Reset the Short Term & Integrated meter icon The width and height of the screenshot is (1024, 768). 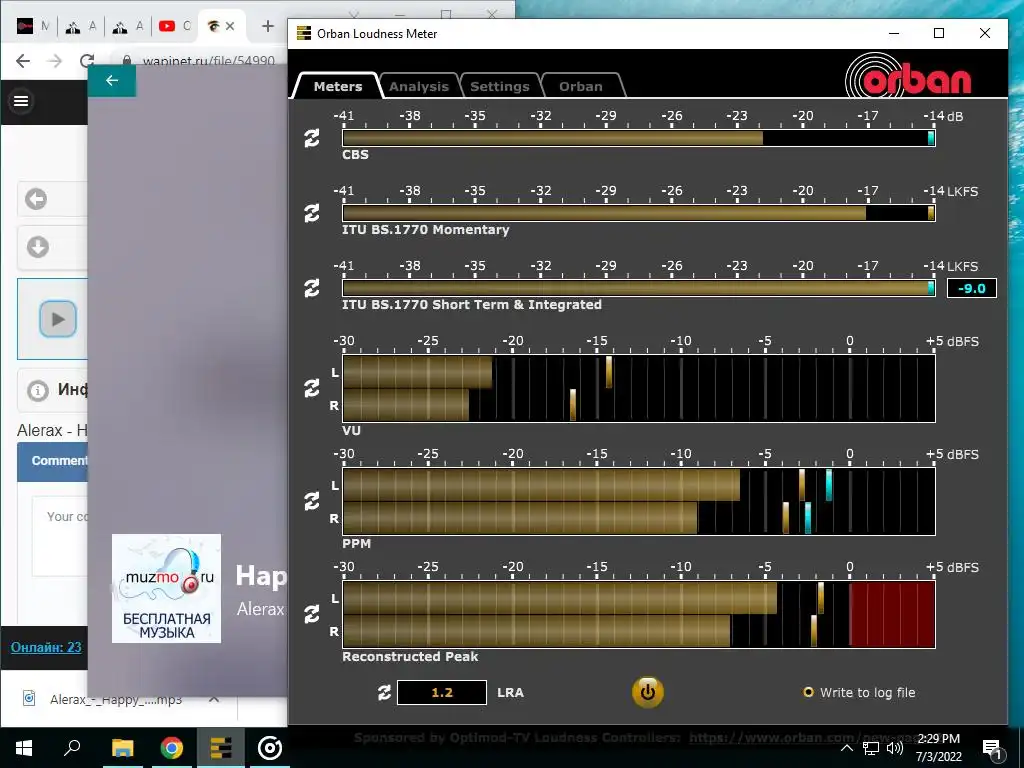point(312,288)
